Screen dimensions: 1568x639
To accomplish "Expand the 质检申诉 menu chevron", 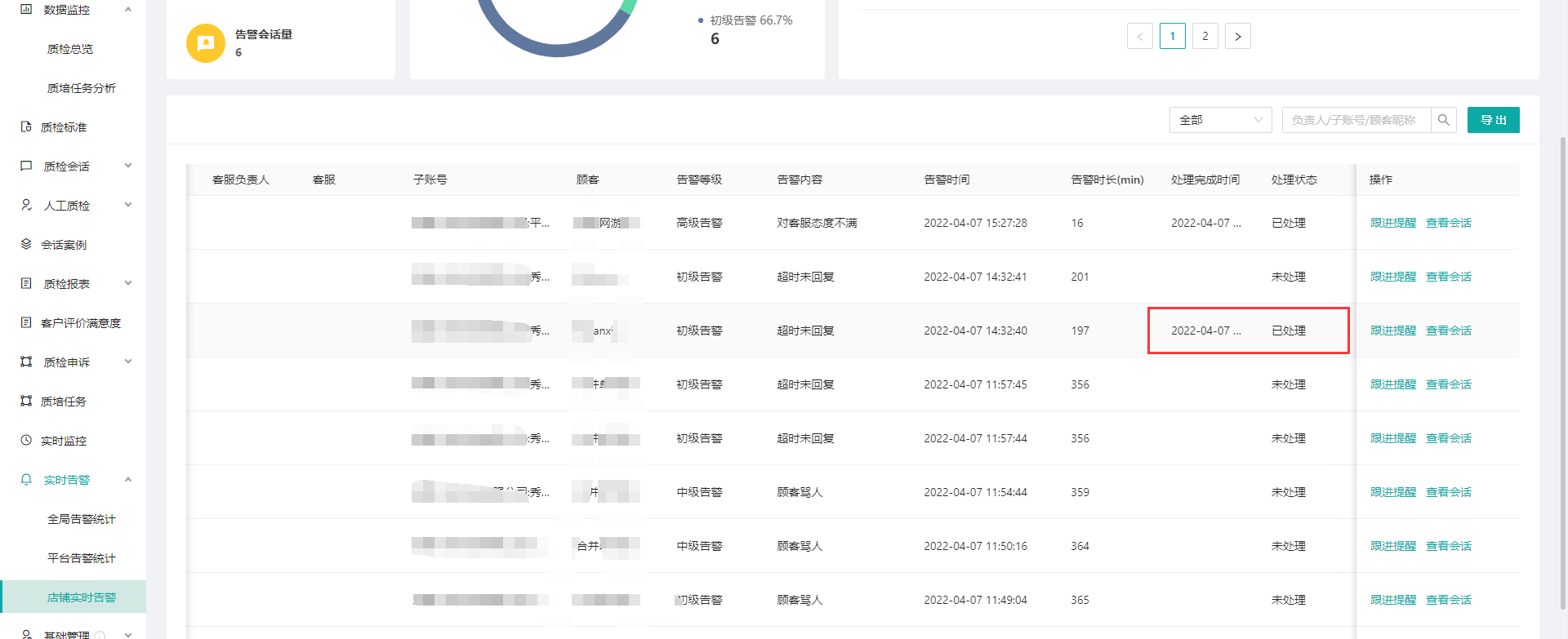I will point(128,362).
